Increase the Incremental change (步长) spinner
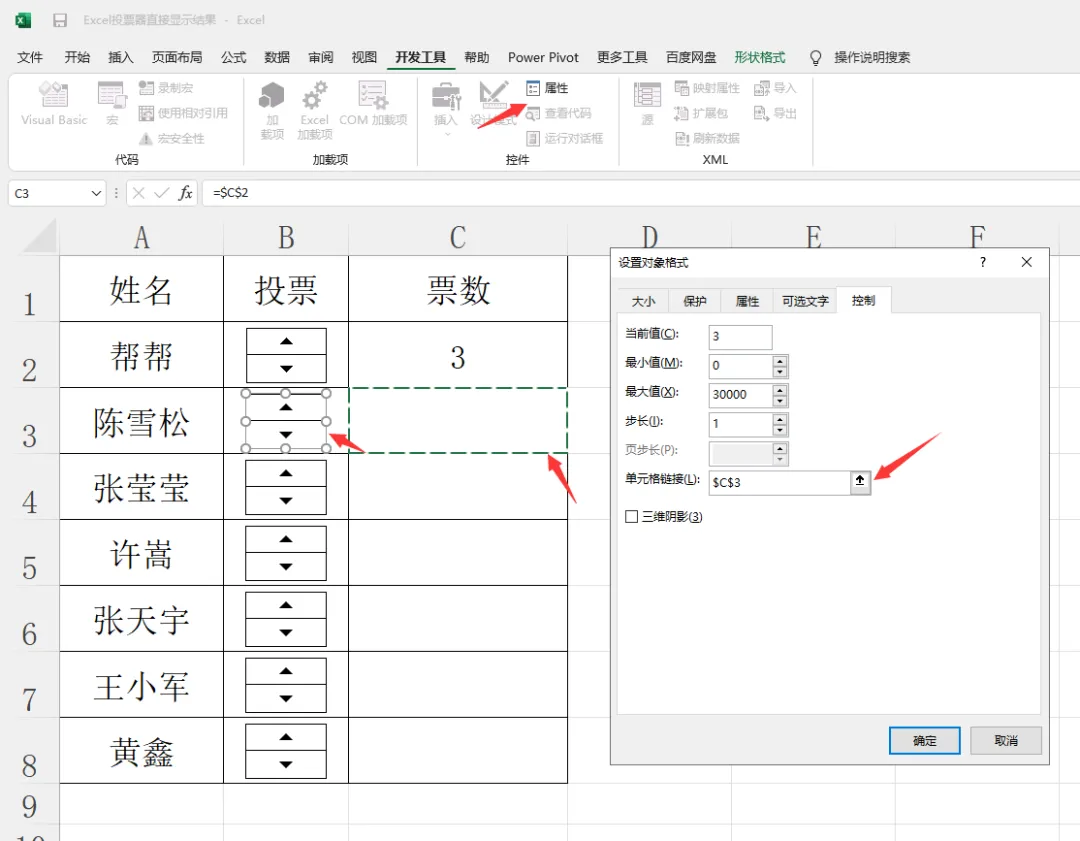1080x841 pixels. pos(780,419)
